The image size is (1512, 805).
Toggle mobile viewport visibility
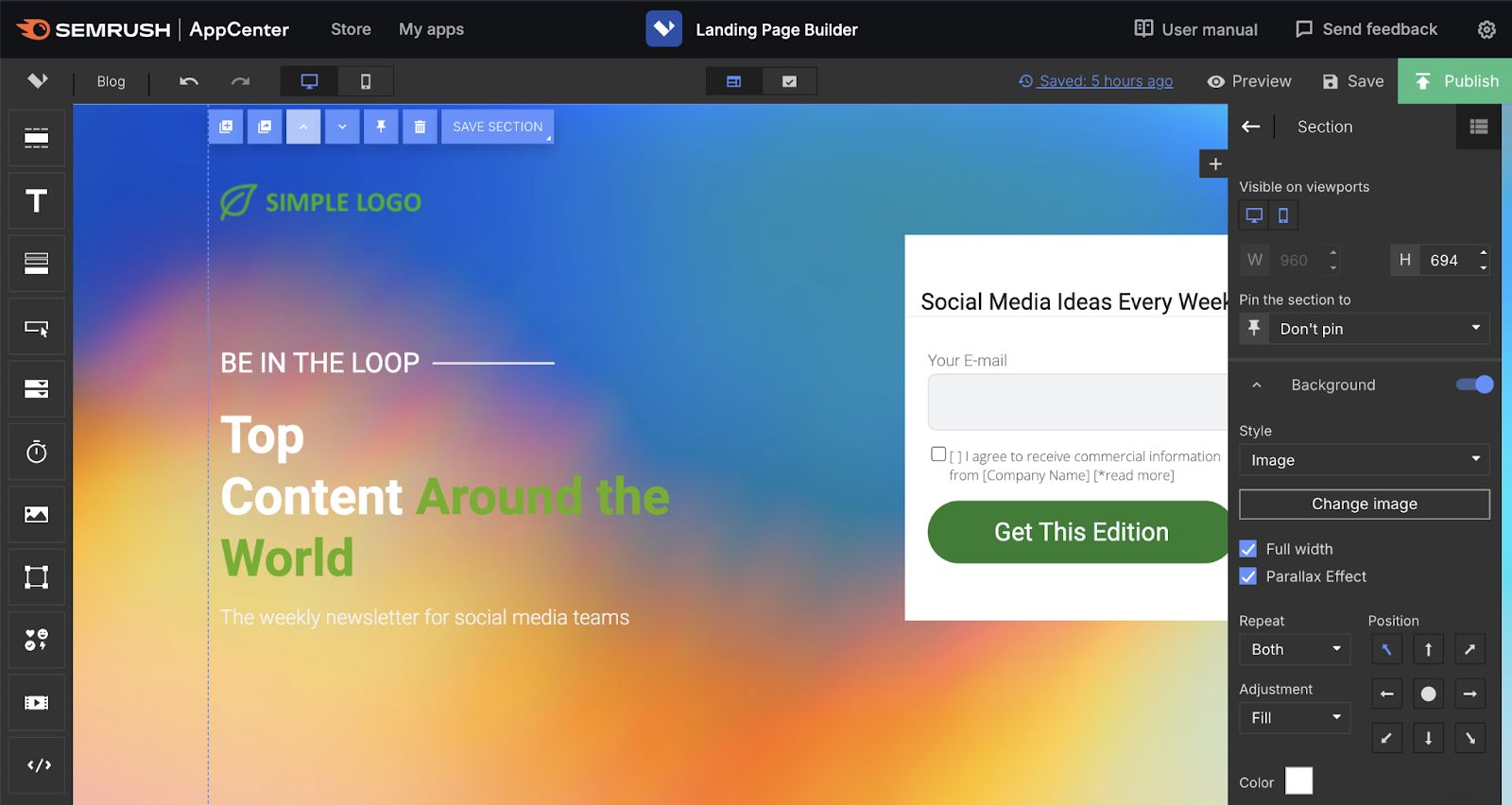1283,215
